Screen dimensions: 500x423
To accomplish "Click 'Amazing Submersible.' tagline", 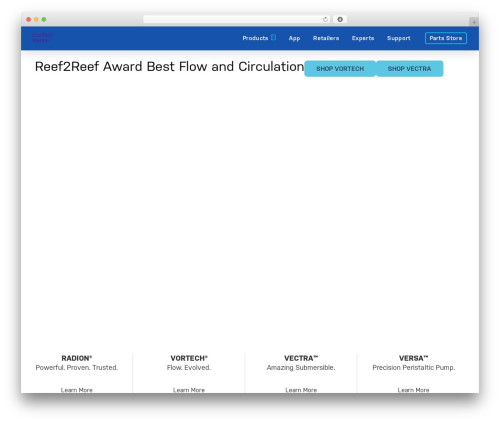I will click(301, 368).
